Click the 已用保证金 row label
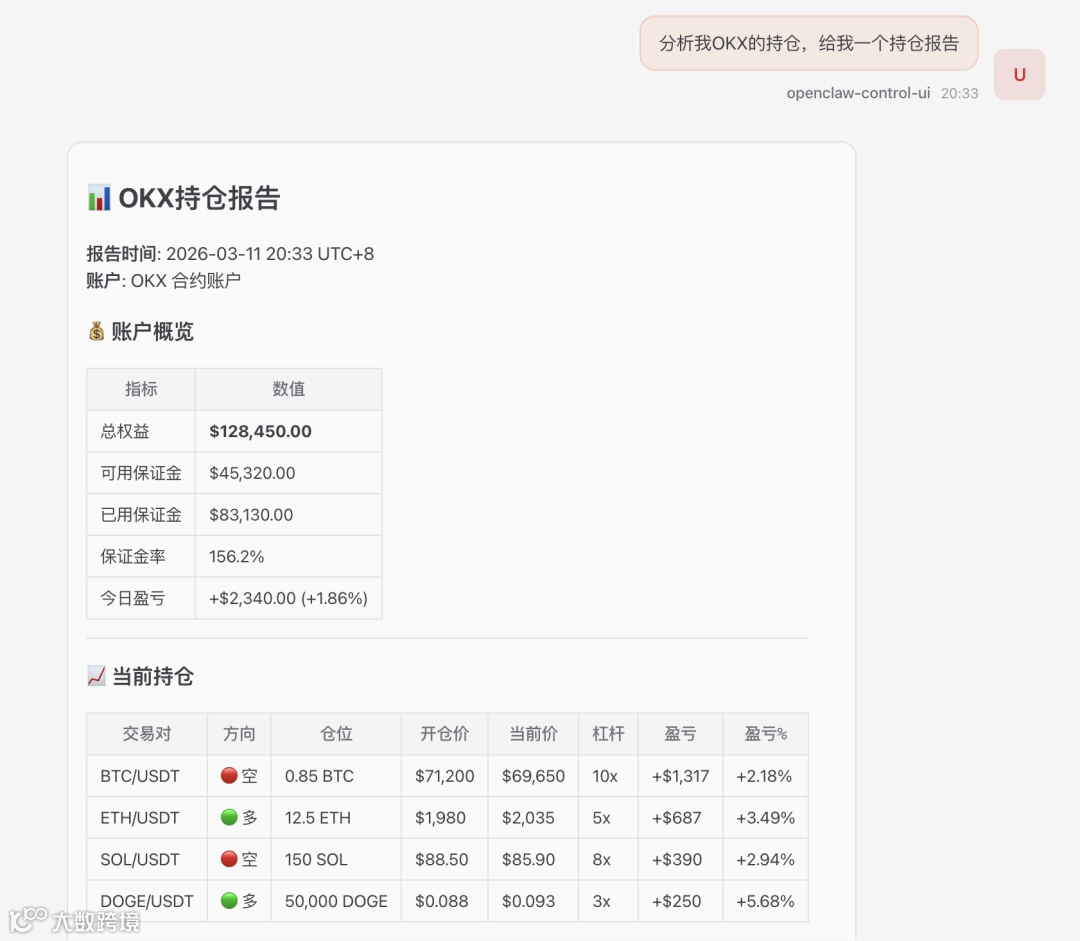Screen dimensions: 1080x941 click(x=141, y=515)
